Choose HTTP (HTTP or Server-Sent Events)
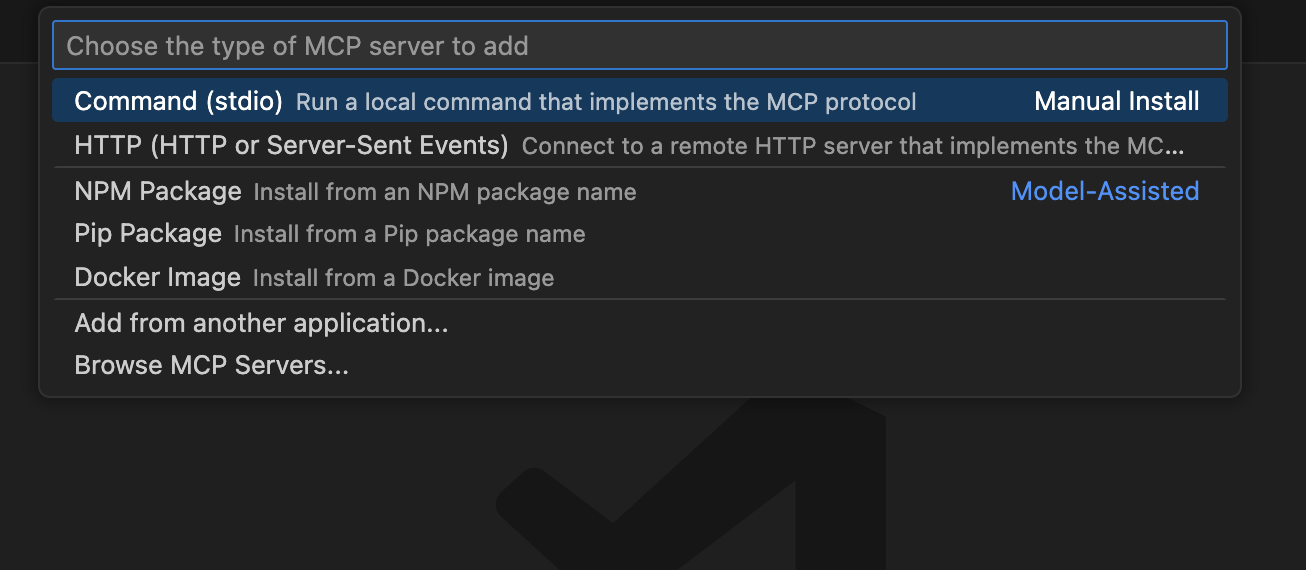1306x570 pixels. point(291,145)
